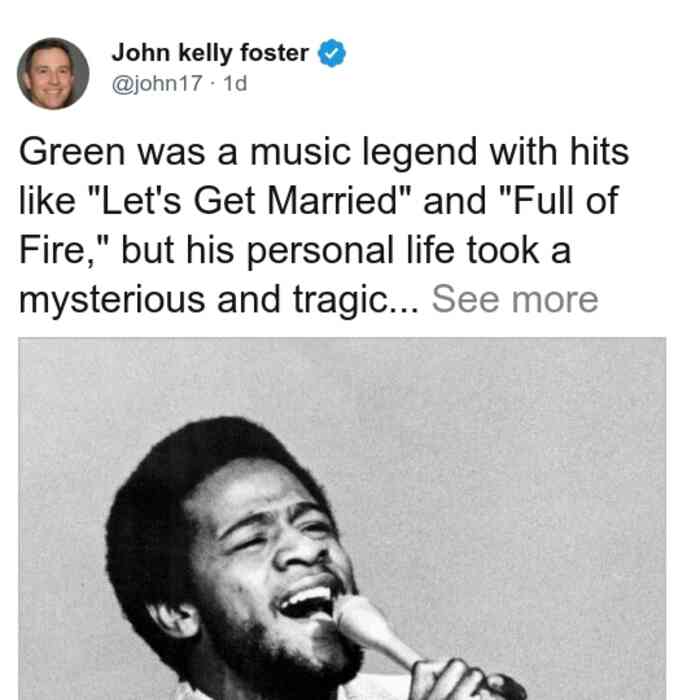The width and height of the screenshot is (700, 700).
Task: Visit the @john17 handle link
Action: point(157,83)
